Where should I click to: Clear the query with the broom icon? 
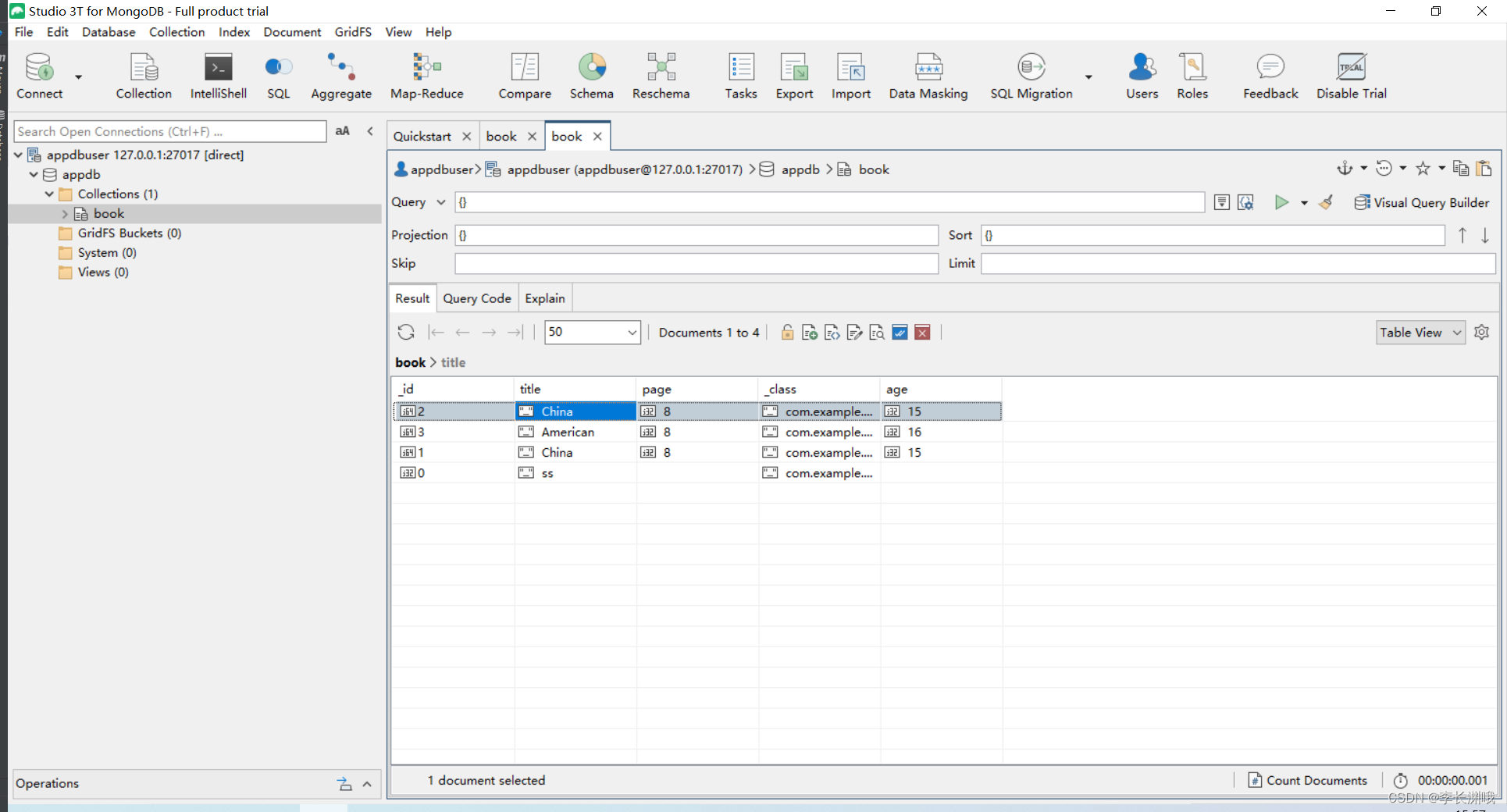[x=1326, y=202]
